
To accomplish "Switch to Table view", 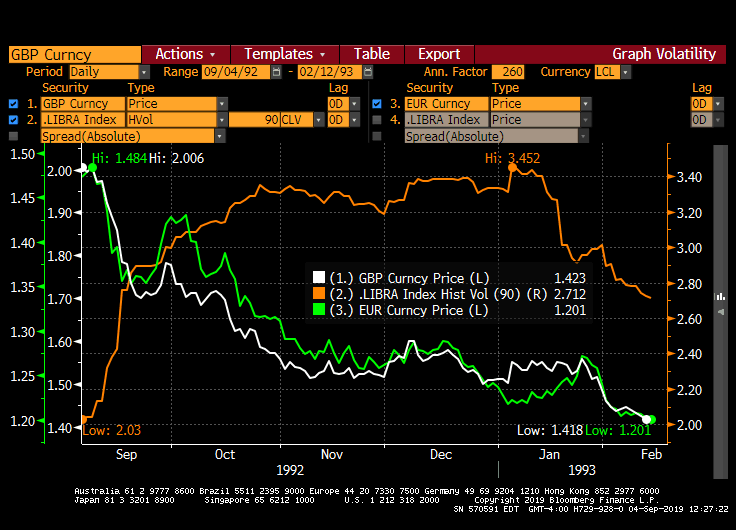I will point(372,54).
